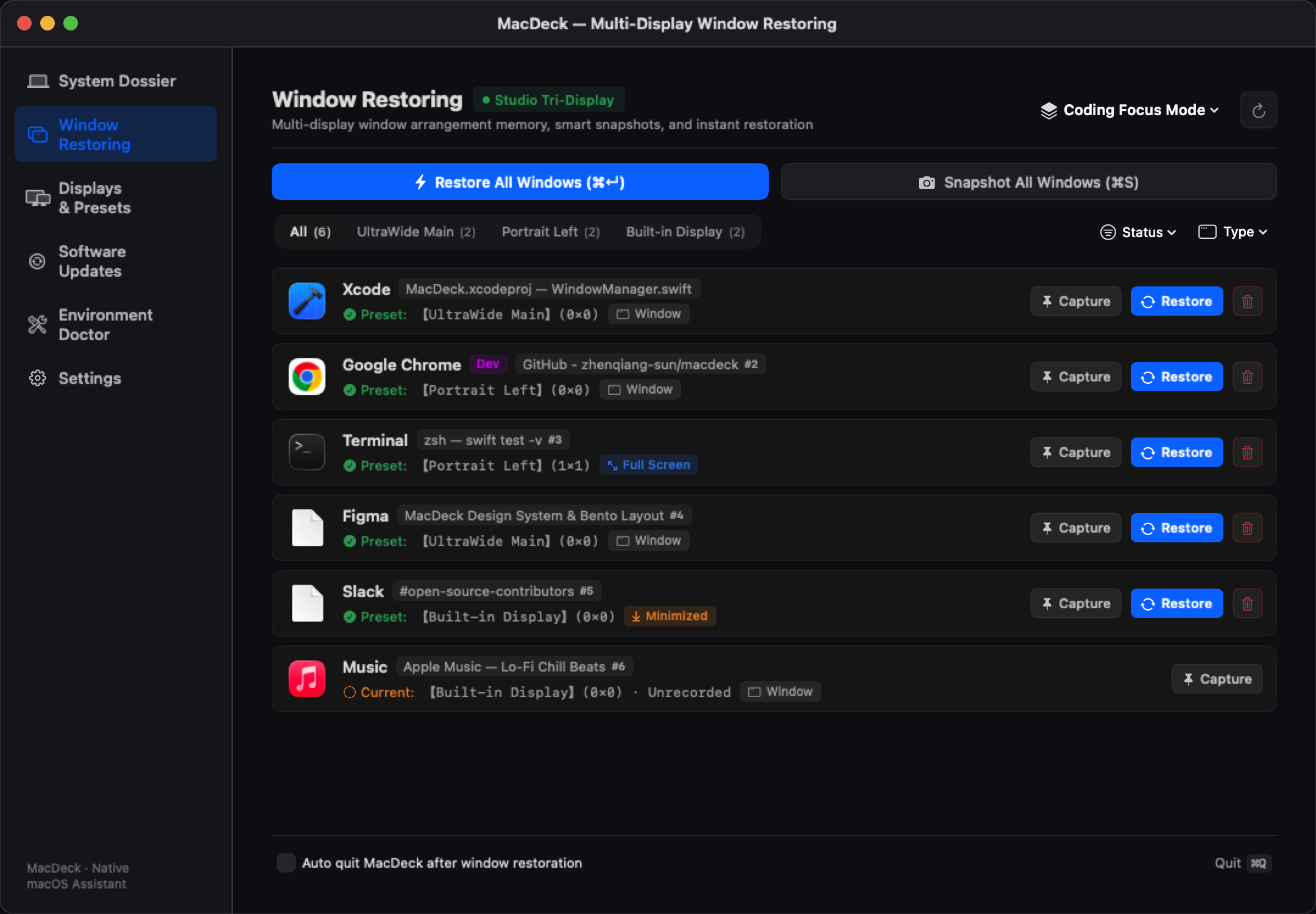Open Environment Doctor in sidebar

[116, 325]
